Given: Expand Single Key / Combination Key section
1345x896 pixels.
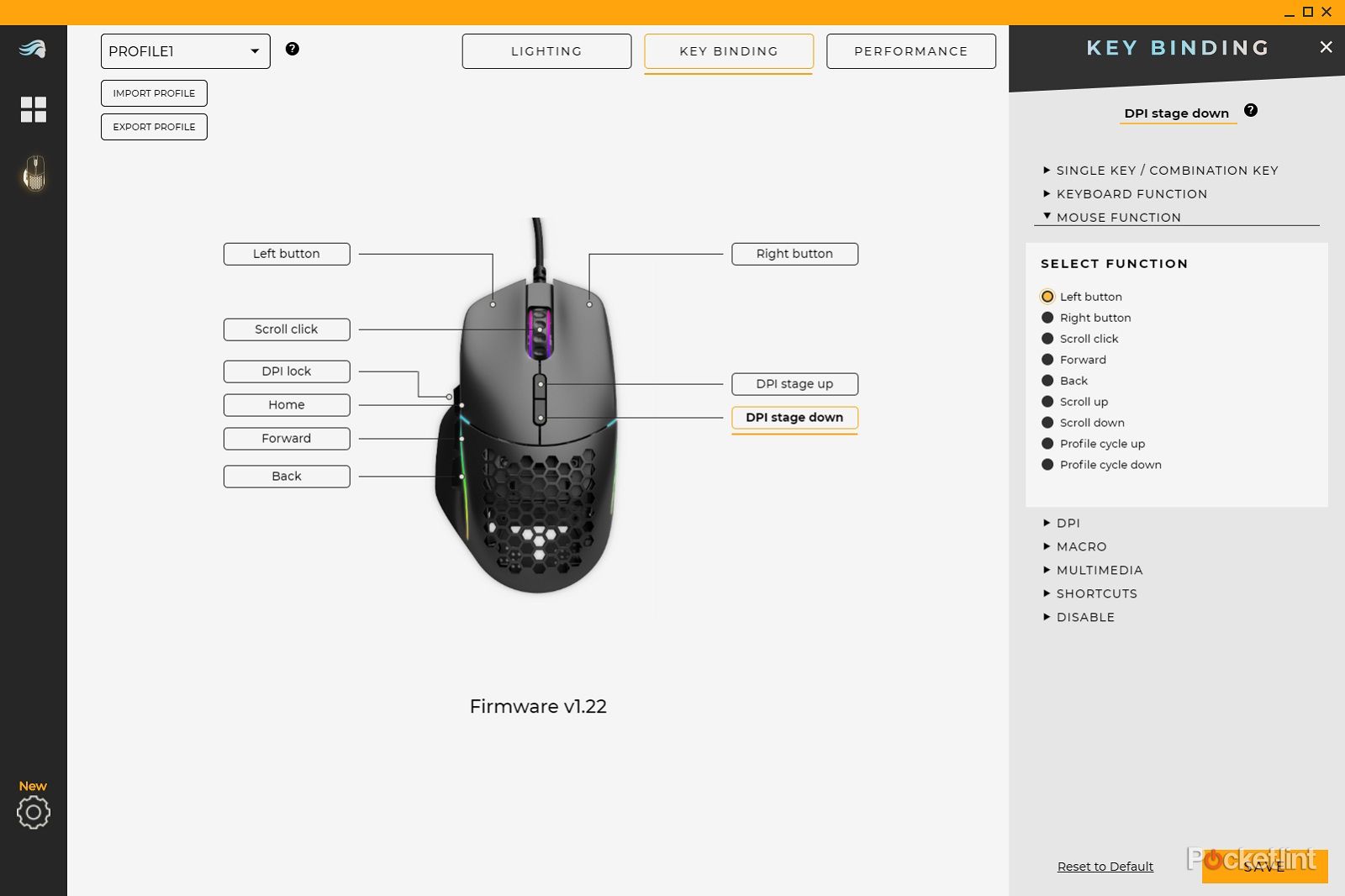Looking at the screenshot, I should click(x=1166, y=171).
